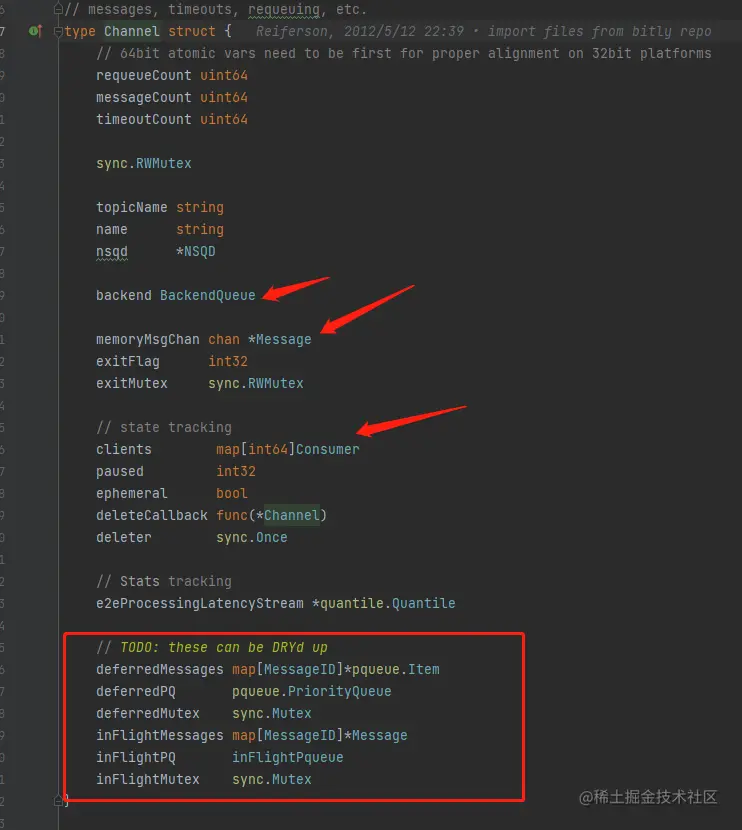Click the topicName field

pos(131,207)
